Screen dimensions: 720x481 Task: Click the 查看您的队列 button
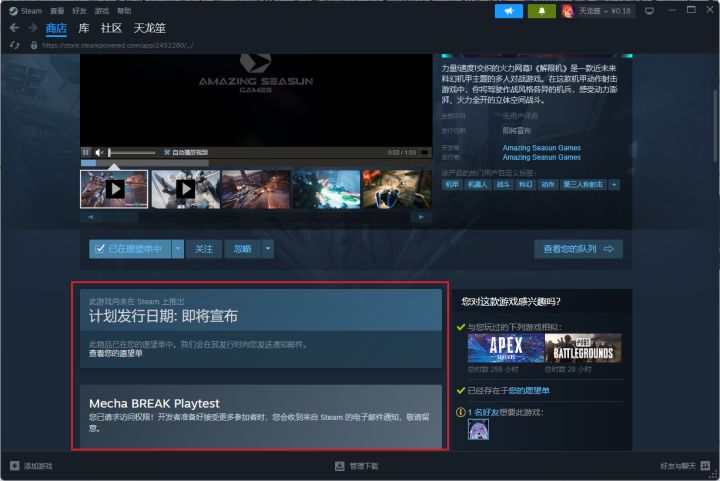(x=578, y=249)
